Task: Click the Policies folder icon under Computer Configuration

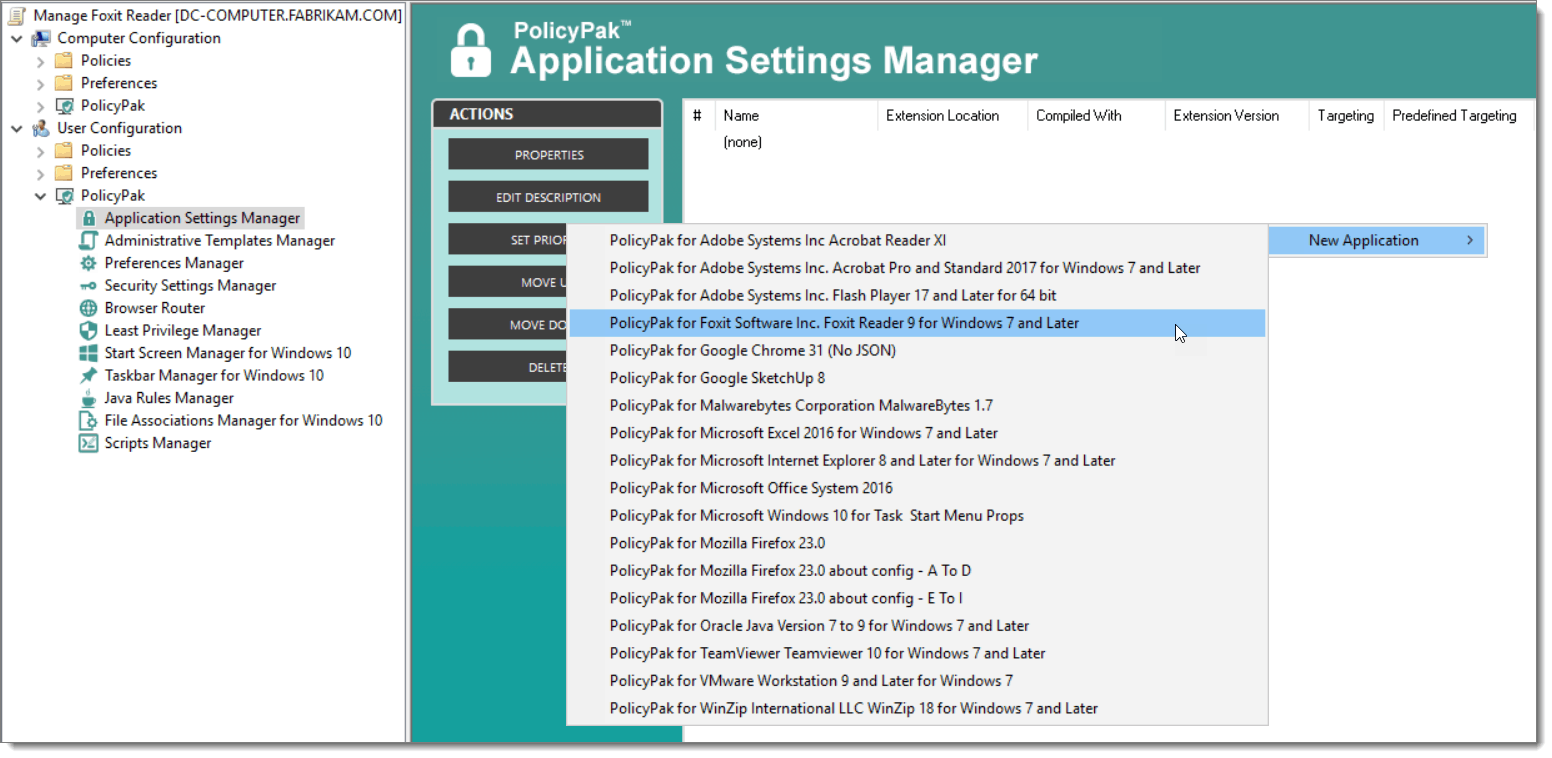Action: 64,61
